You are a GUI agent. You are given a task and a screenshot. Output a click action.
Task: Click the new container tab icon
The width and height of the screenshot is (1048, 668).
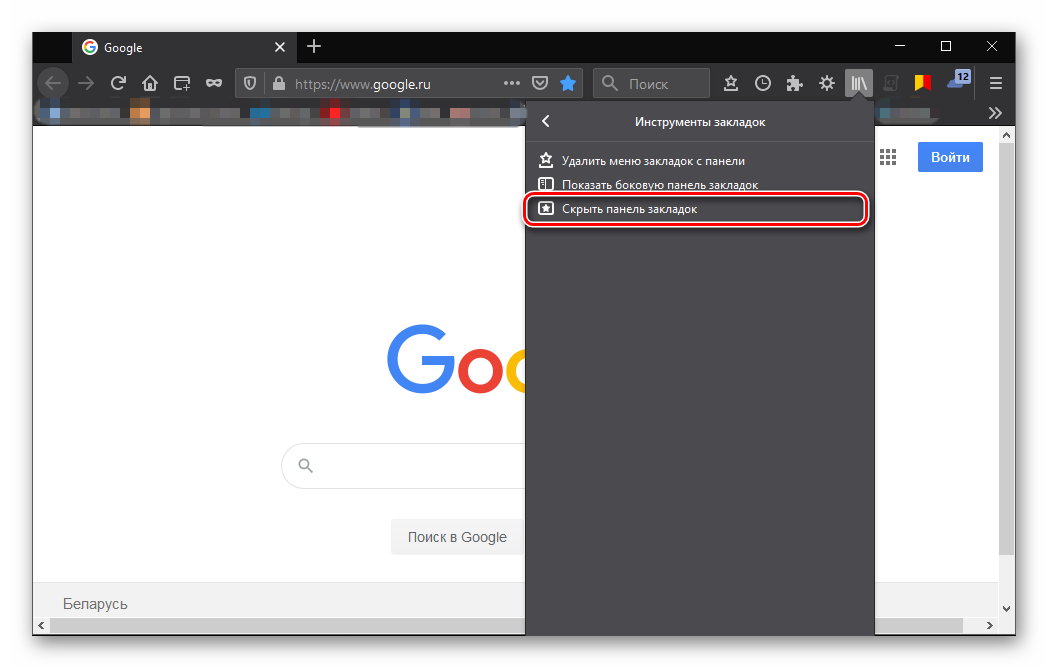pos(182,84)
